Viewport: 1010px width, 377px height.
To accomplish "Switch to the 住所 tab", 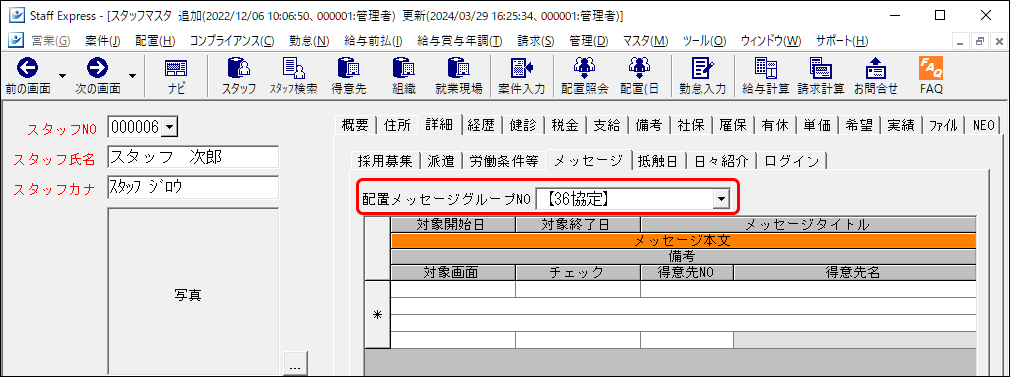I will click(x=396, y=125).
